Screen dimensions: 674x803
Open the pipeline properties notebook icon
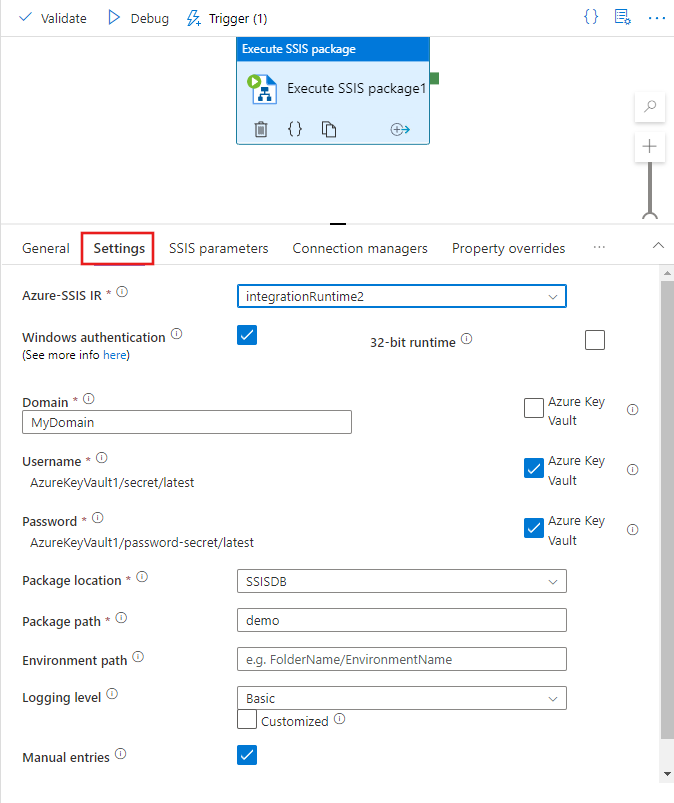point(622,17)
